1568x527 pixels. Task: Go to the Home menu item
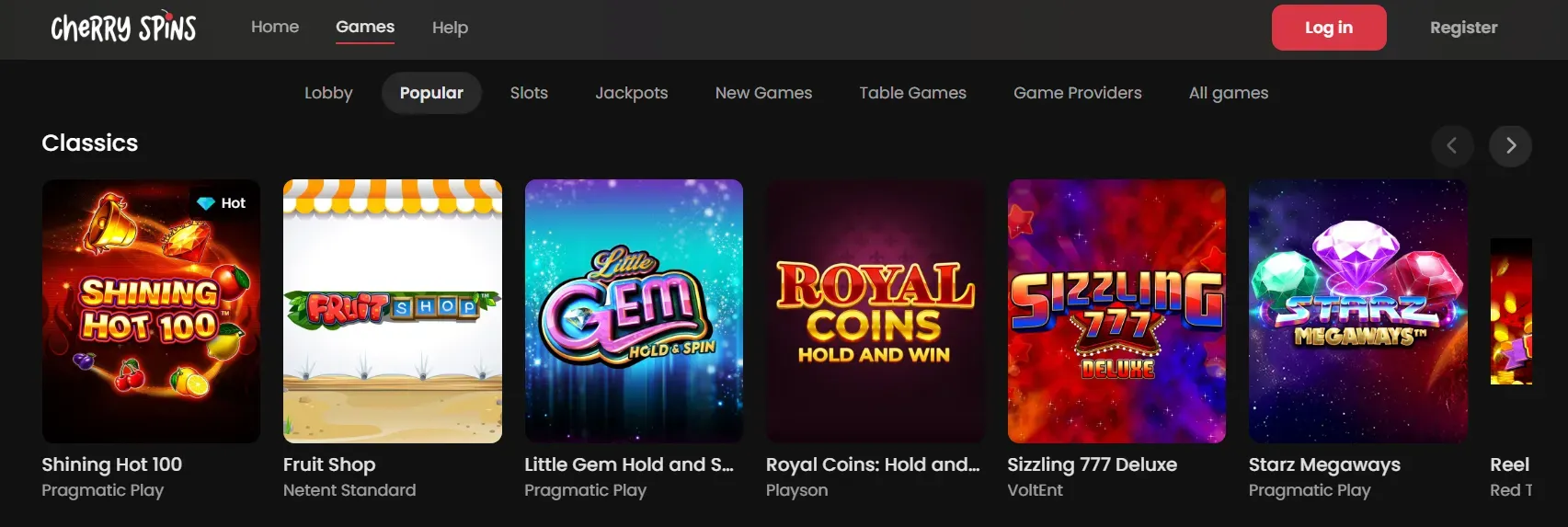(275, 27)
